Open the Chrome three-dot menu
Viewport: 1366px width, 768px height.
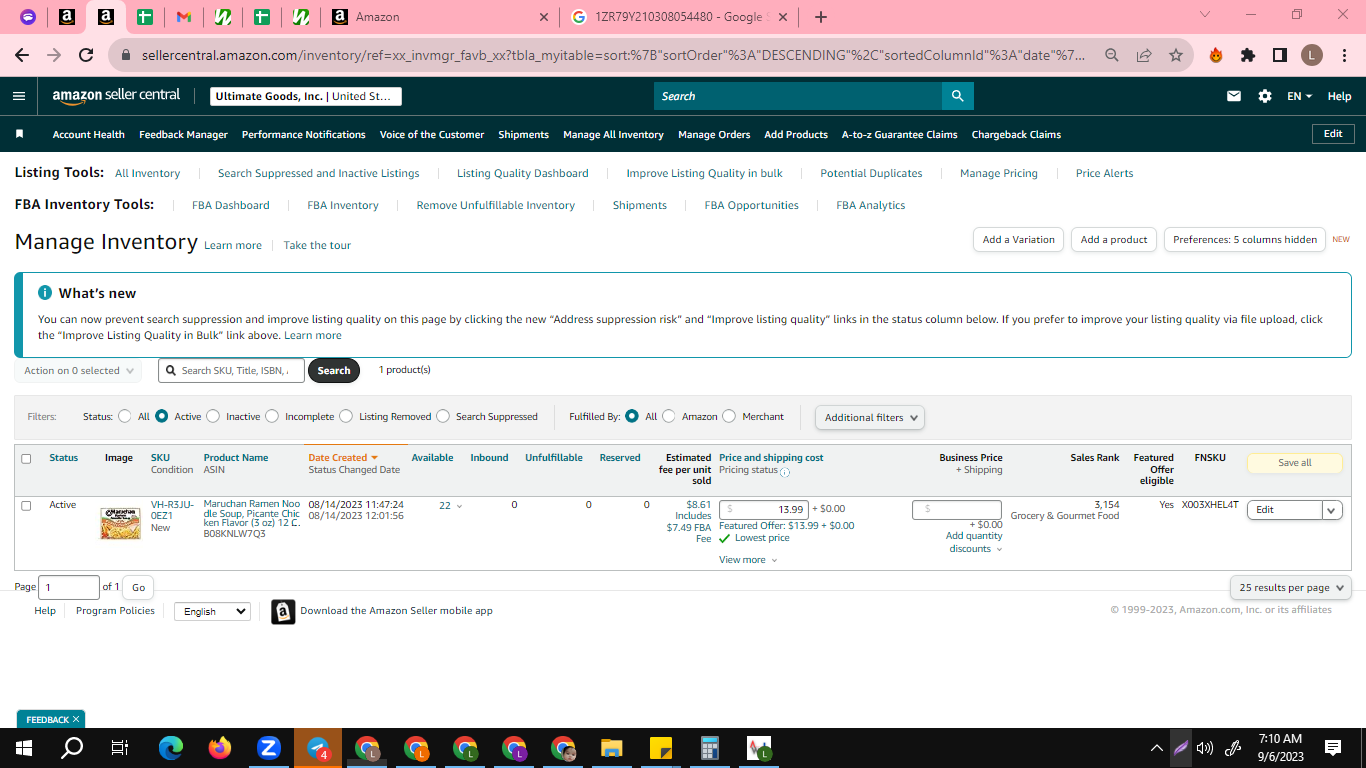point(1343,56)
